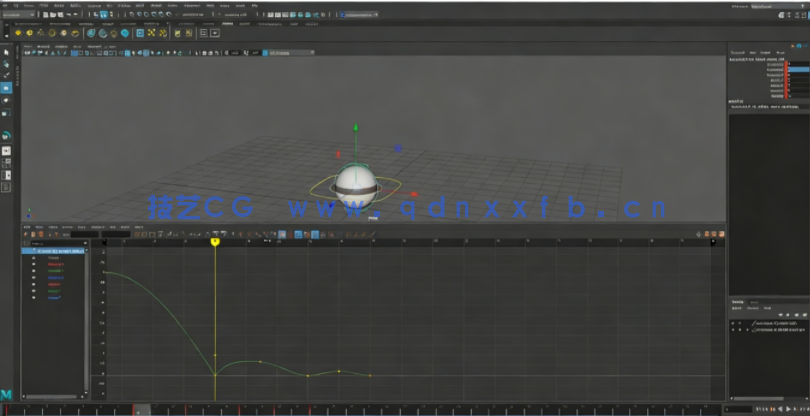The height and width of the screenshot is (416, 810).
Task: Click the yellow current-time marker in Graph Editor
Action: click(214, 242)
